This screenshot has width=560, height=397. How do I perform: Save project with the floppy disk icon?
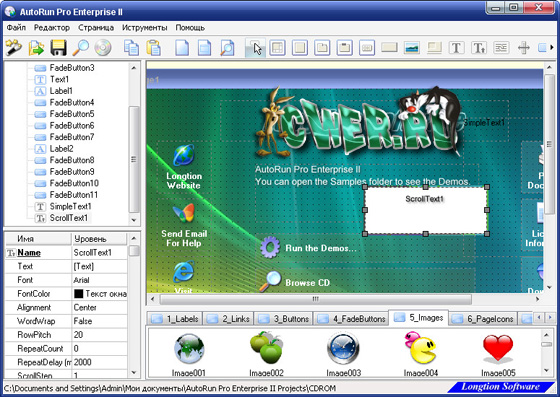pos(59,48)
